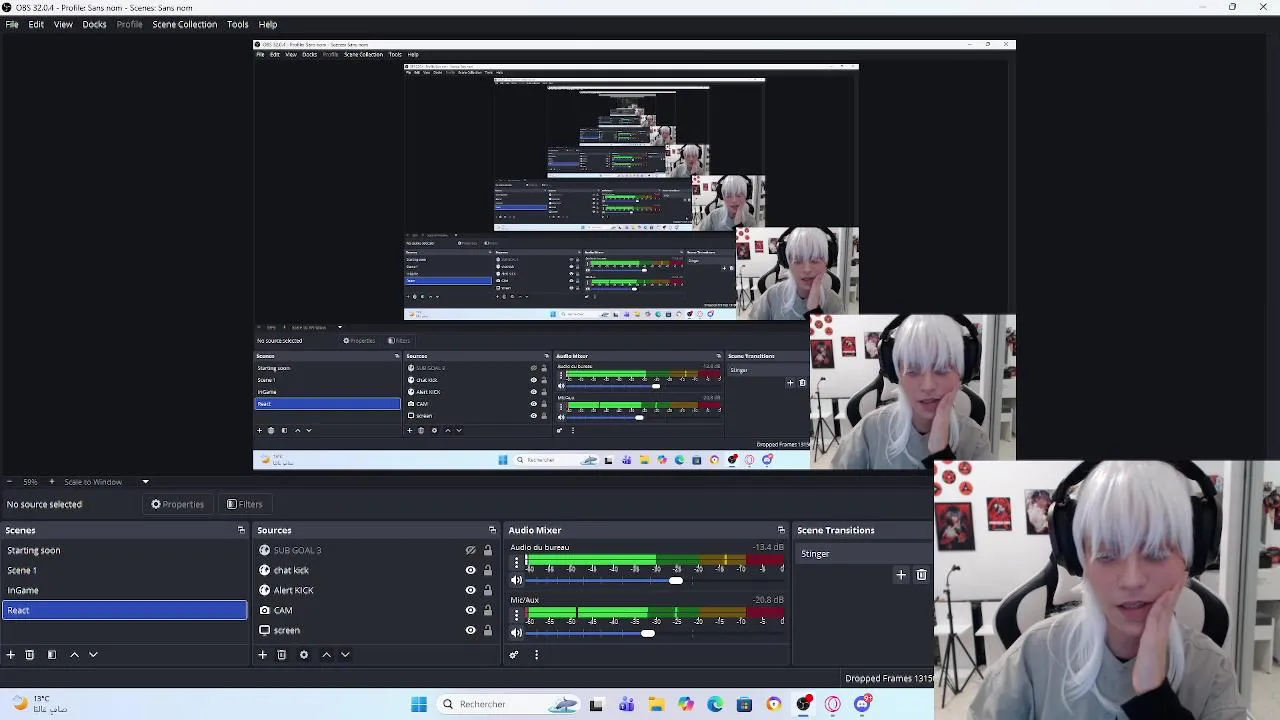Toggle lock on the SUB GOAL 3 source
1280x720 pixels.
[x=487, y=550]
